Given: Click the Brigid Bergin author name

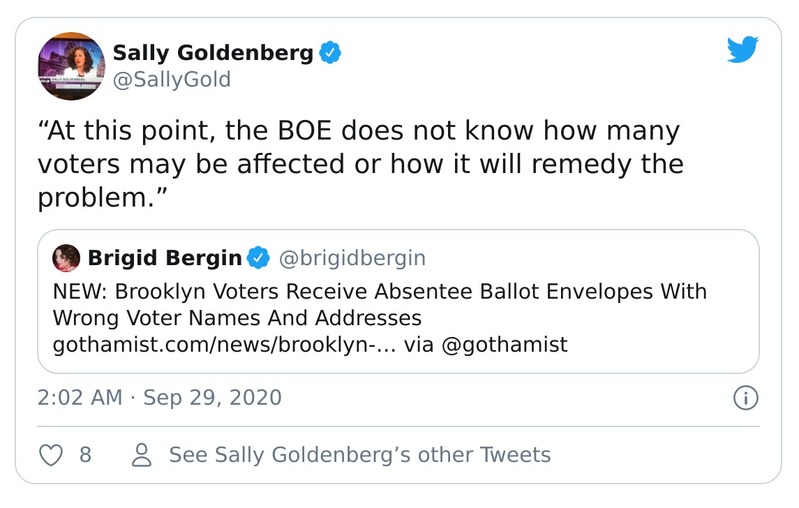Looking at the screenshot, I should pyautogui.click(x=165, y=258).
